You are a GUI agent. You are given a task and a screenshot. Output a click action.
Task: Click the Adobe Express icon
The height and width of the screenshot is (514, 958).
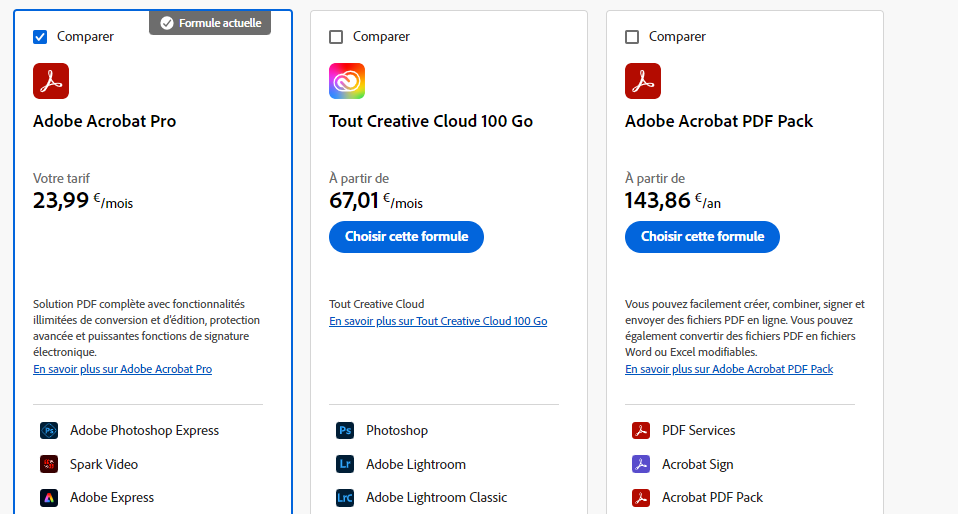point(49,497)
